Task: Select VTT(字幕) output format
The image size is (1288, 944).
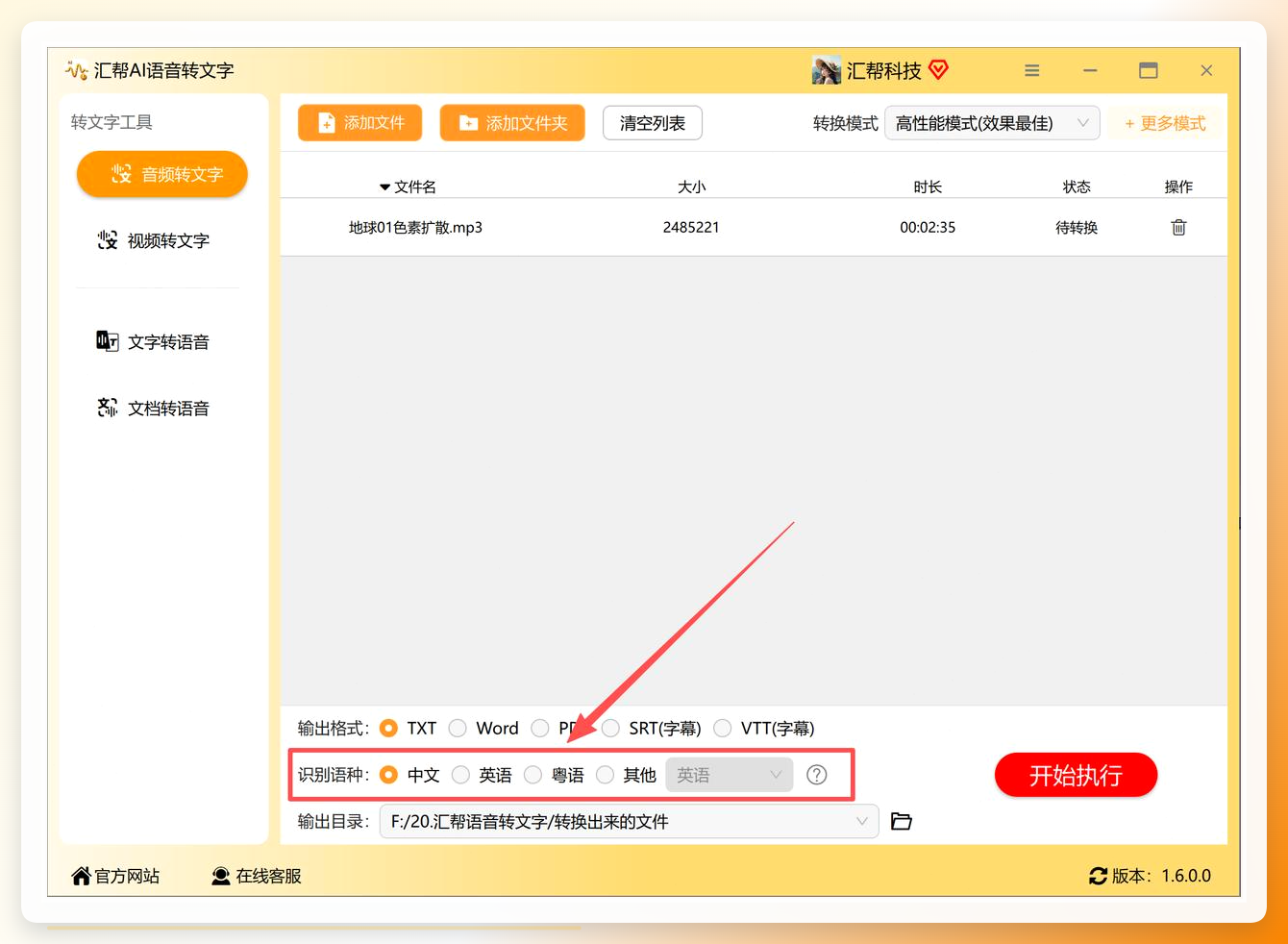Action: [x=723, y=728]
